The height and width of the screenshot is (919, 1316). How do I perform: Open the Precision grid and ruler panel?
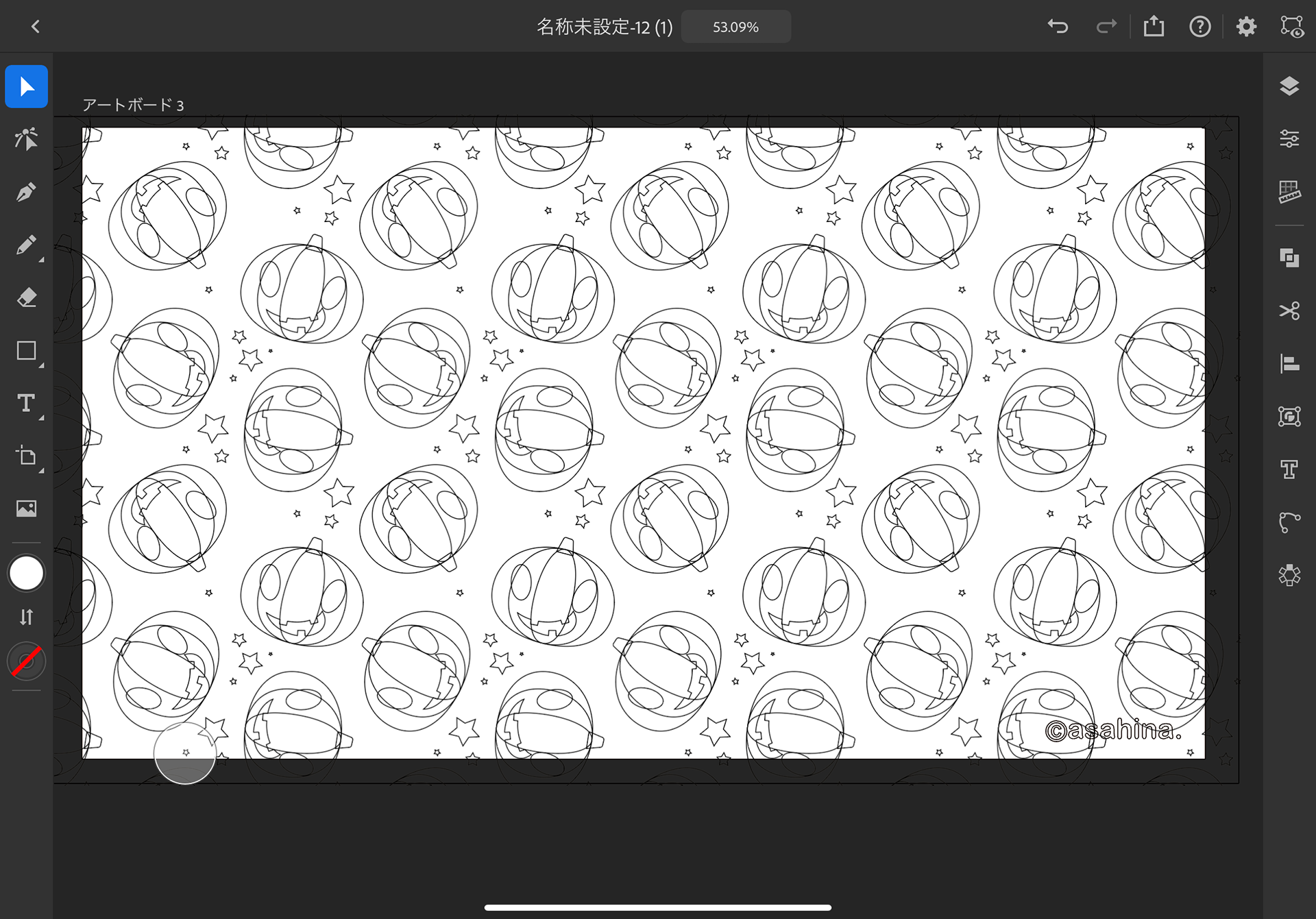pyautogui.click(x=1289, y=192)
